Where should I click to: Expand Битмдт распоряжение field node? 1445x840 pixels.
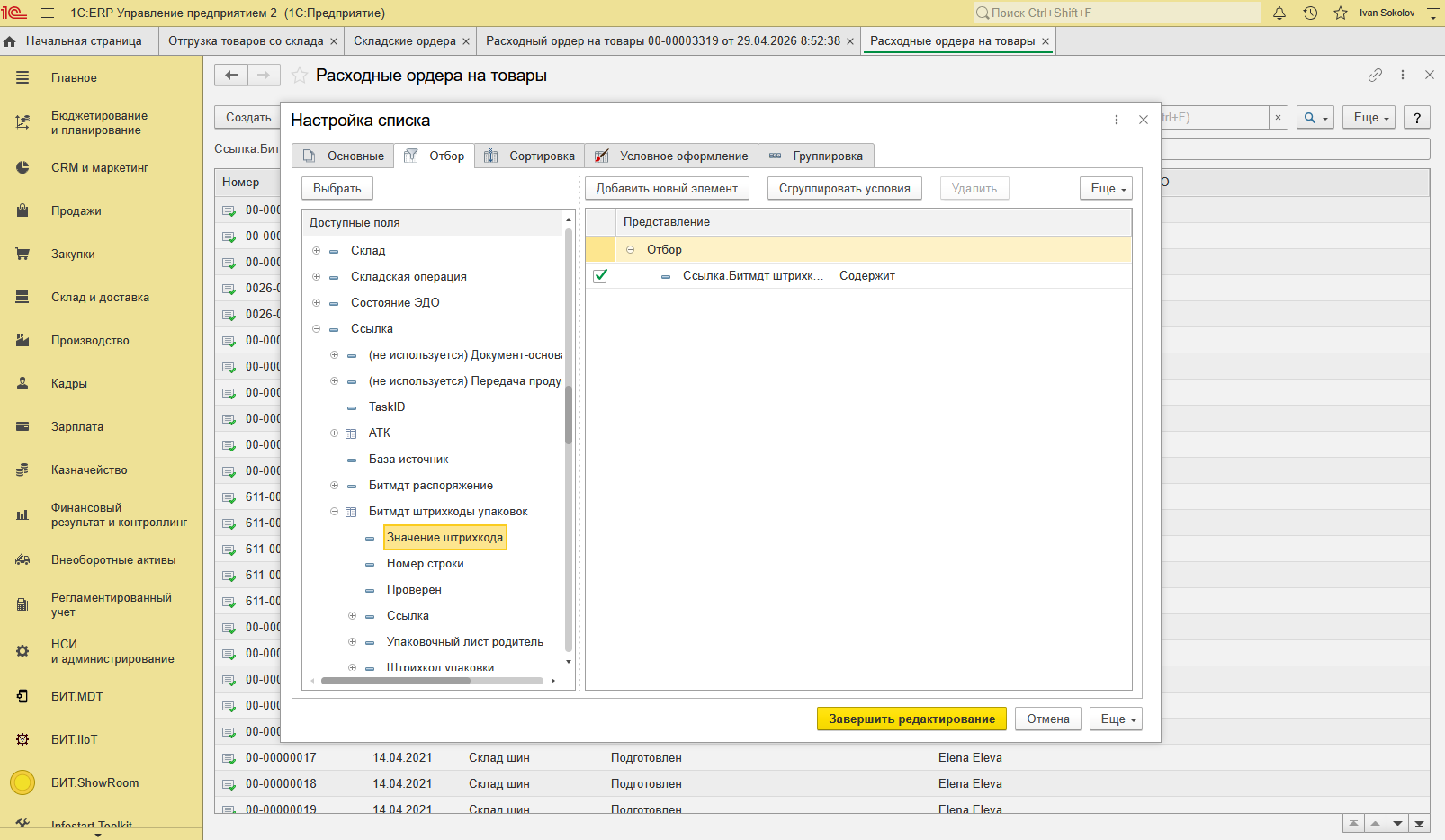click(334, 486)
